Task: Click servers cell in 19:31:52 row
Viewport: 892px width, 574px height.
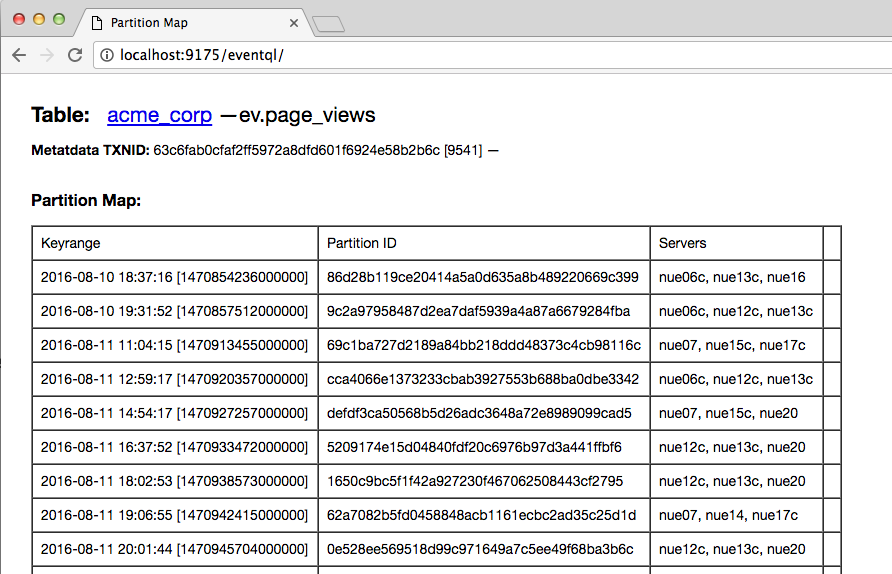Action: coord(737,311)
